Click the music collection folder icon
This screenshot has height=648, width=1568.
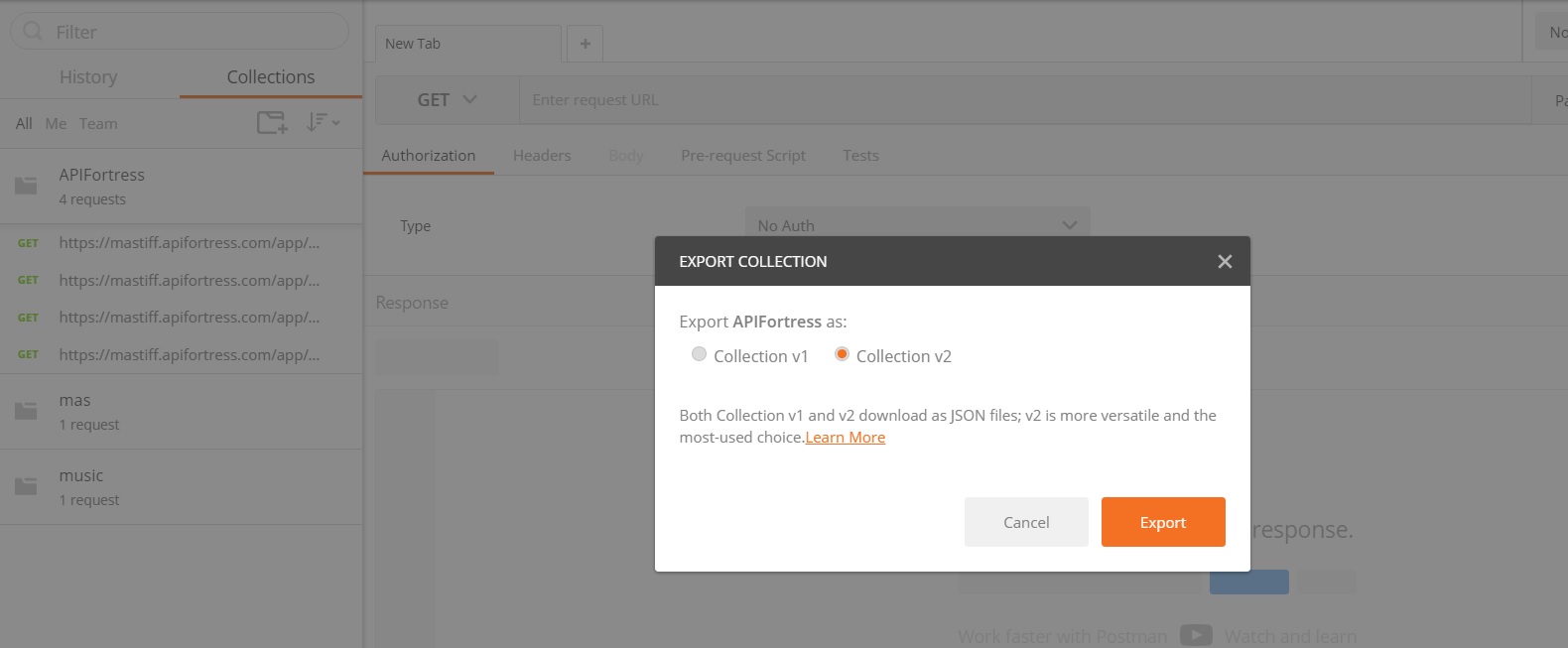[x=26, y=486]
